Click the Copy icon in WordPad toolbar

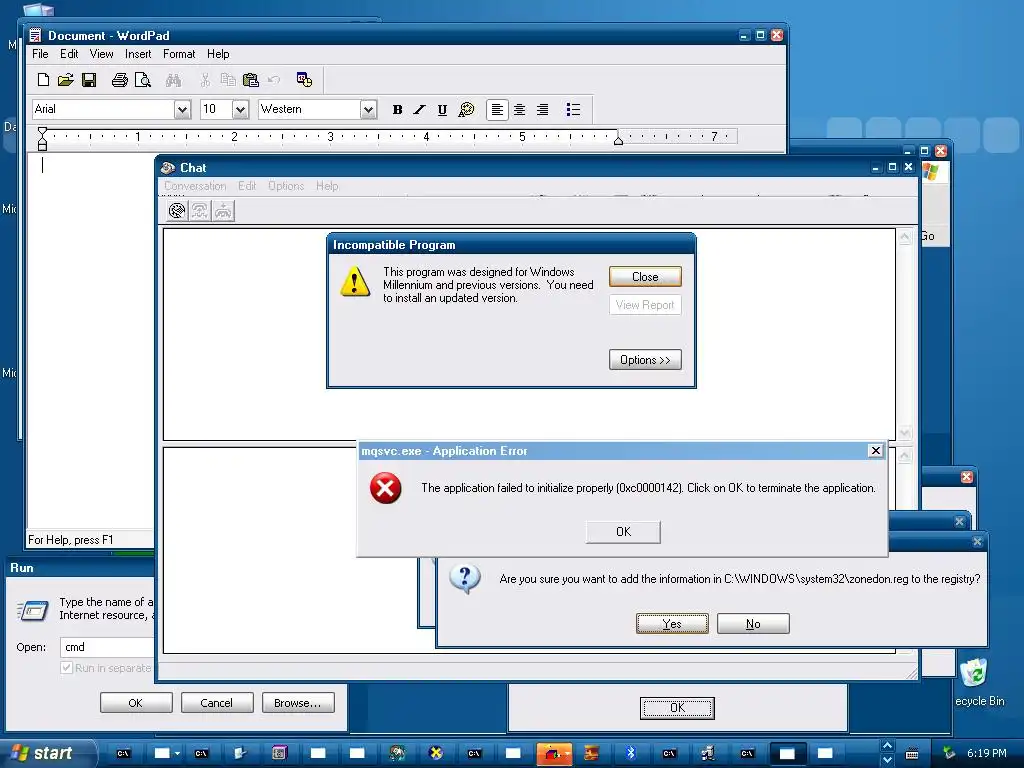coord(228,80)
